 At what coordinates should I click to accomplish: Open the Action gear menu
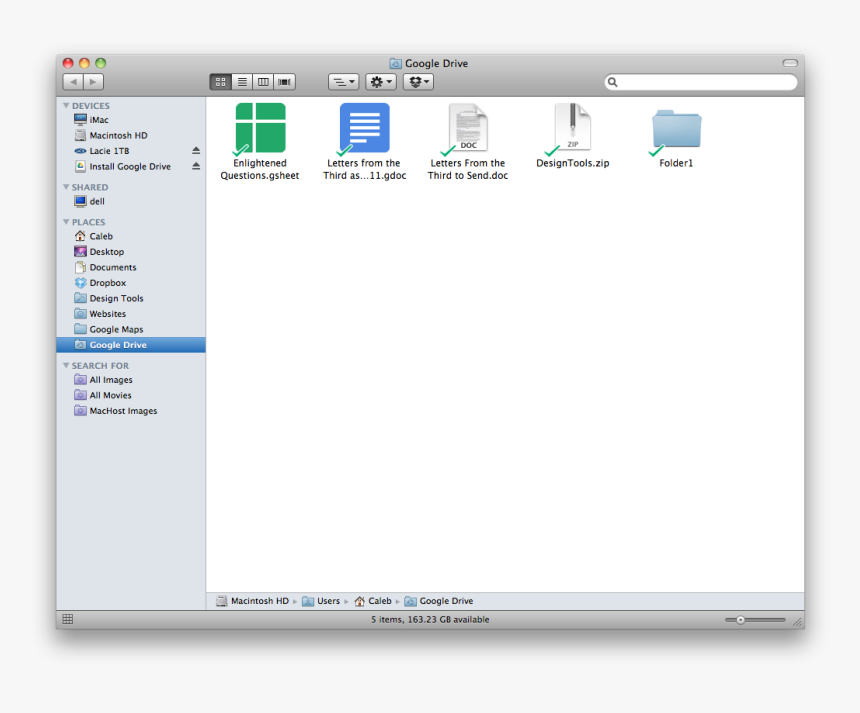tap(380, 82)
